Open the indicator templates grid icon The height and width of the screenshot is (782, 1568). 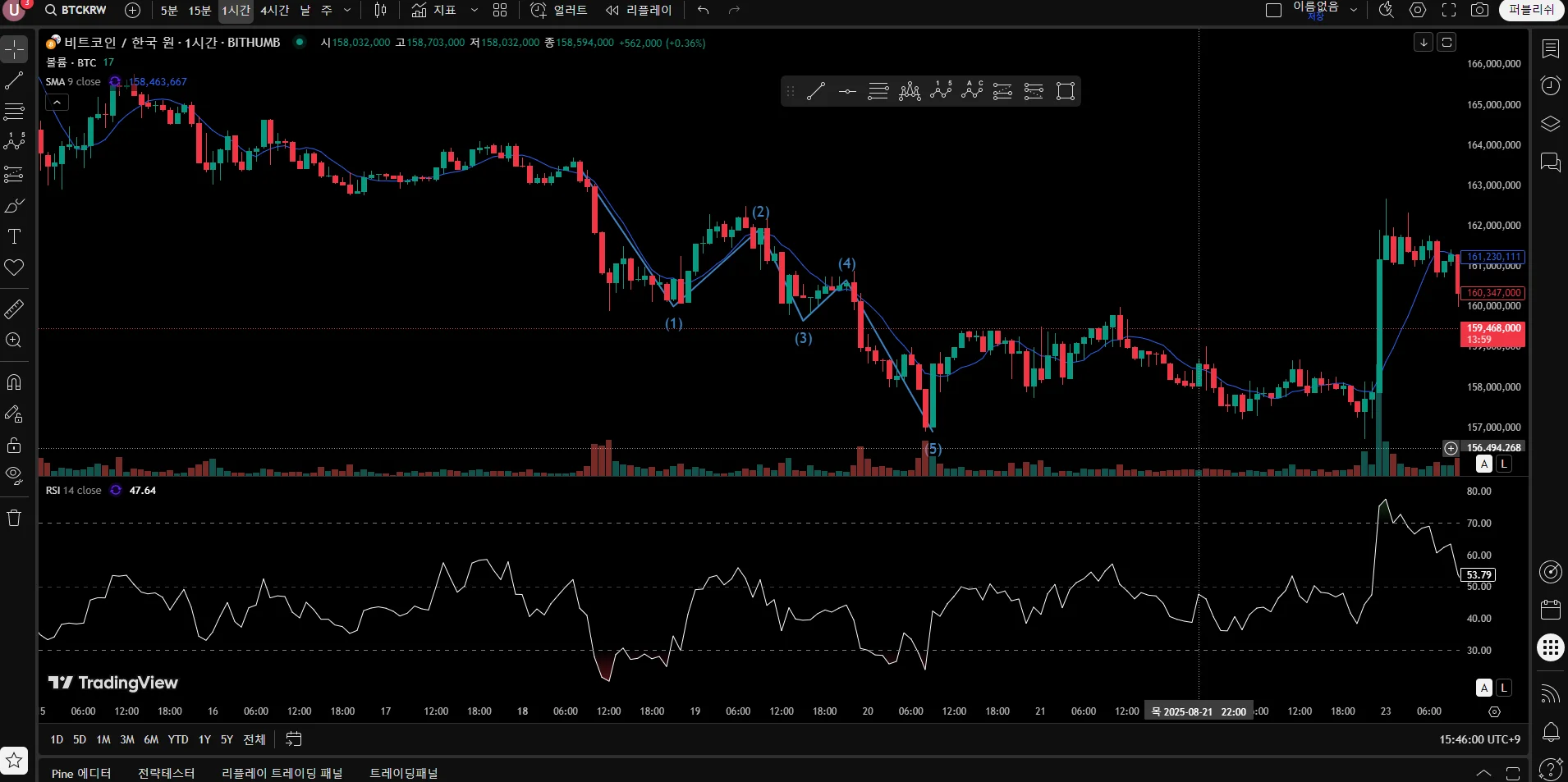point(500,11)
